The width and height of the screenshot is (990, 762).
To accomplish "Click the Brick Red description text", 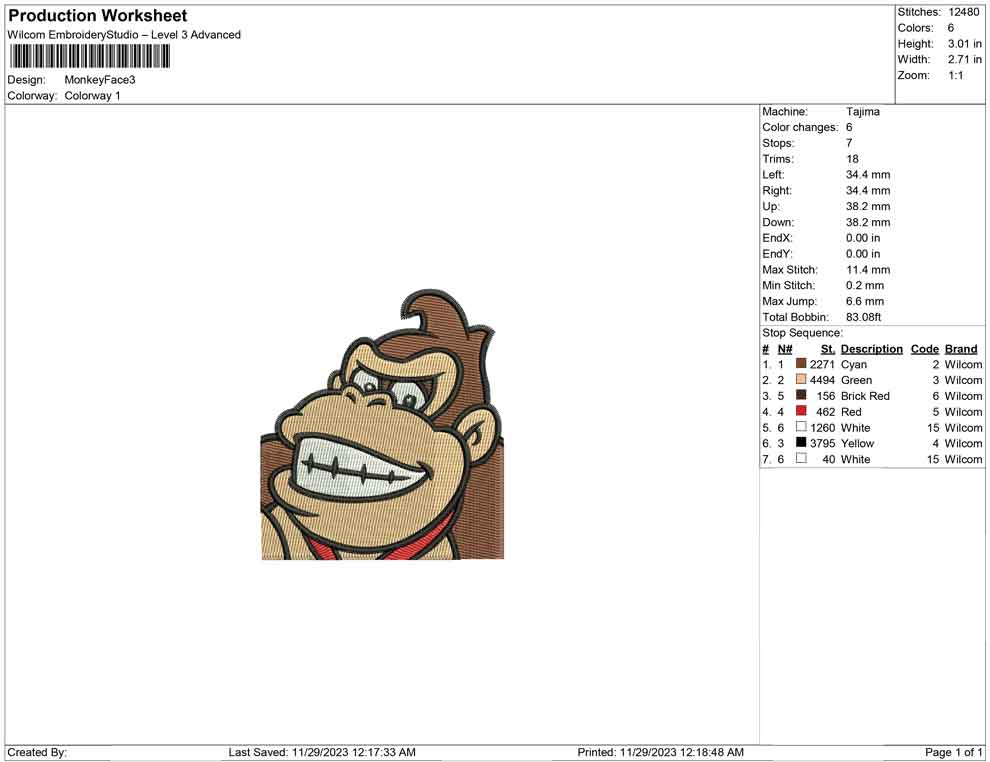I will click(x=865, y=396).
